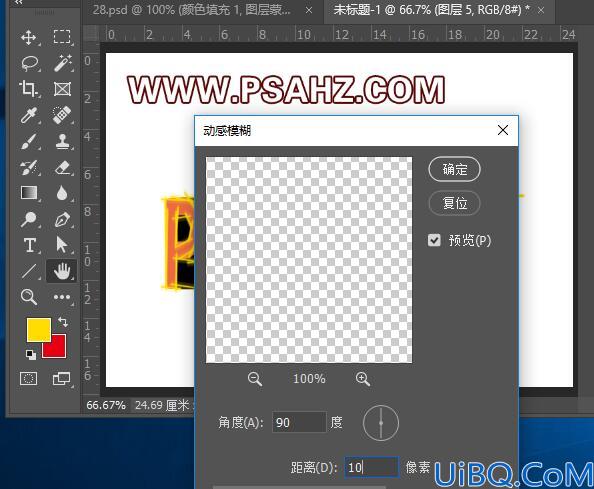Screen dimensions: 594x489
Task: Select the Spot Healing Brush tool
Action: point(62,114)
